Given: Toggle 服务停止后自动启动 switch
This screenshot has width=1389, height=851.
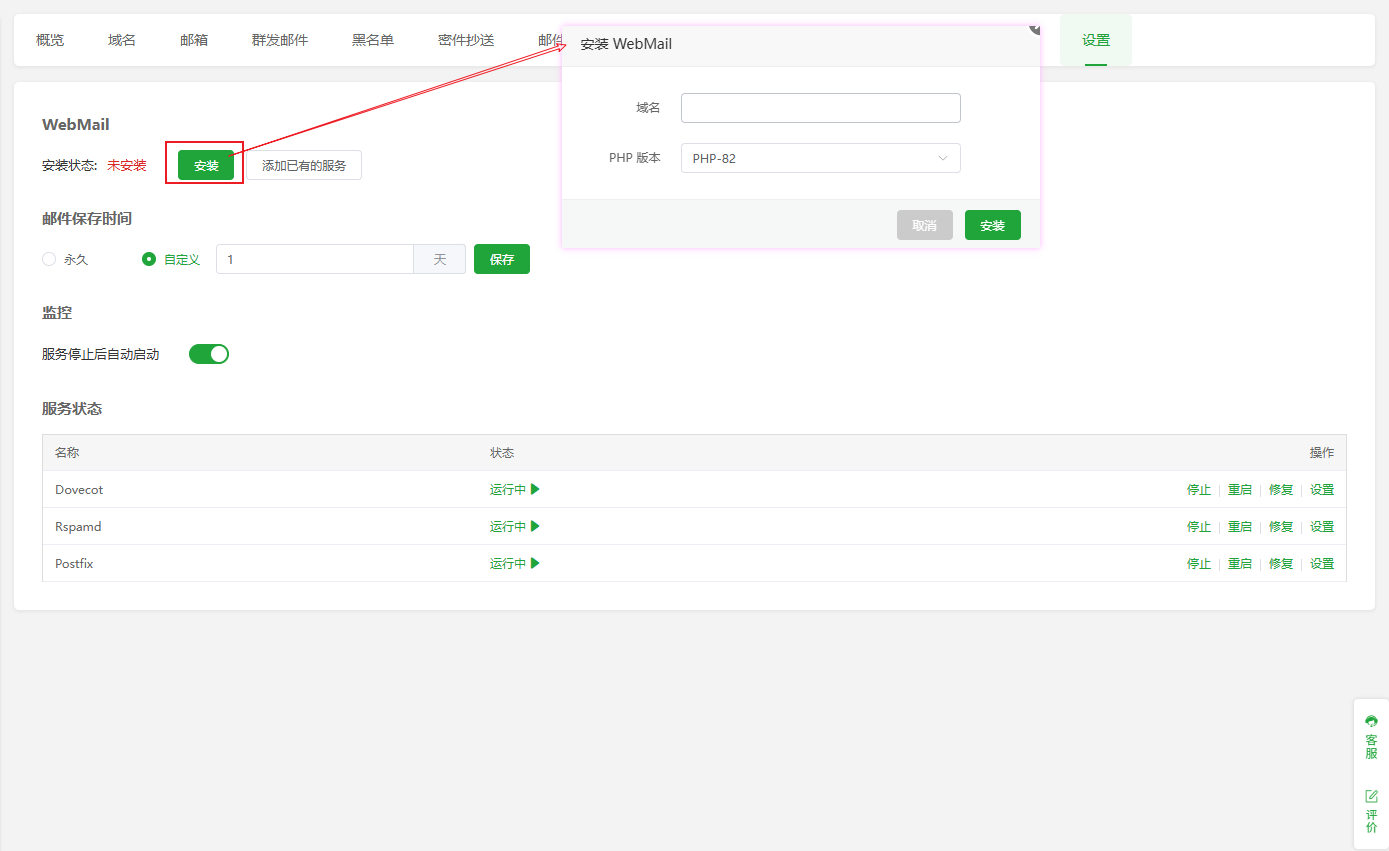Looking at the screenshot, I should (209, 354).
